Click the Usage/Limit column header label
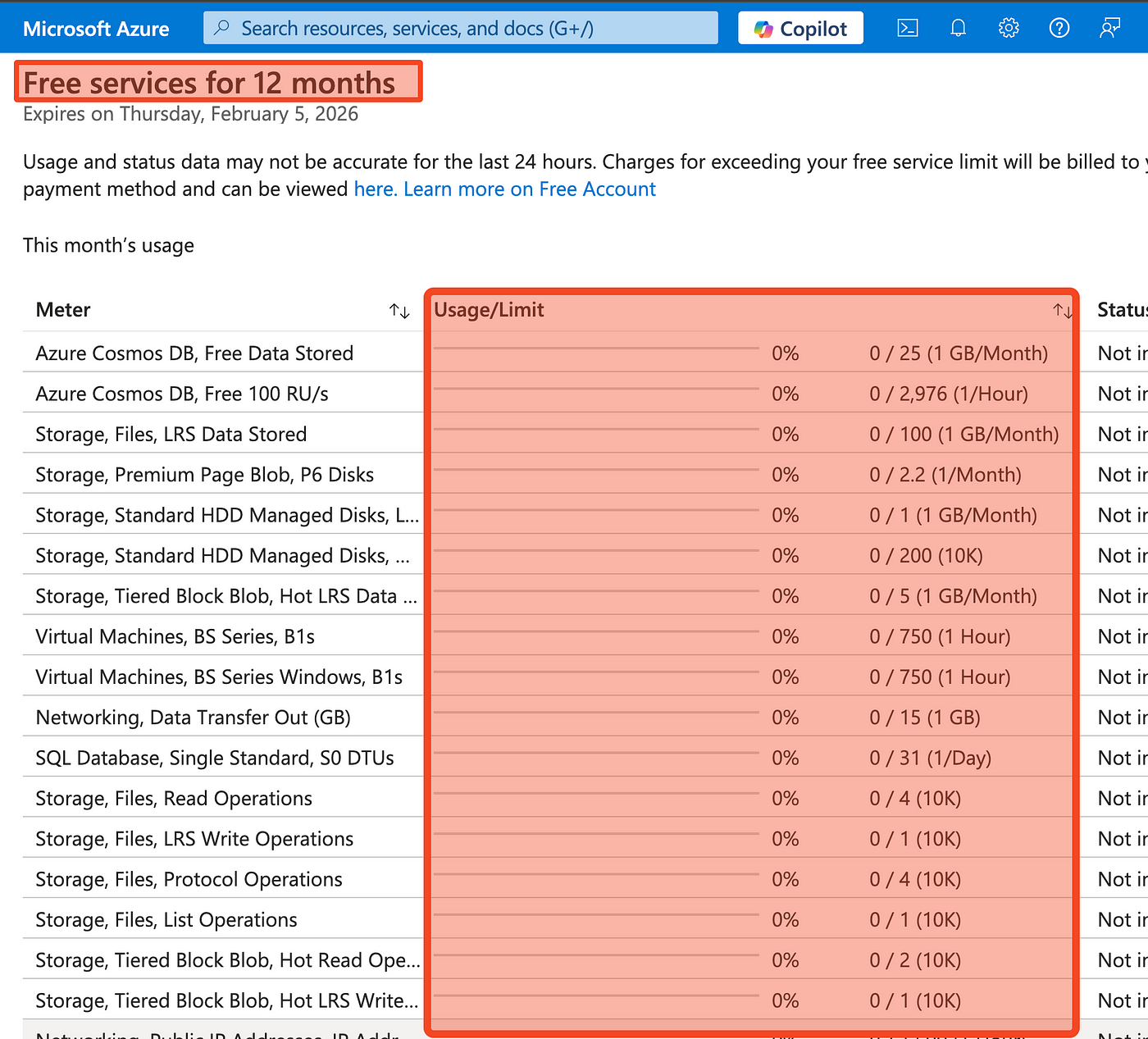The height and width of the screenshot is (1039, 1148). [x=489, y=310]
